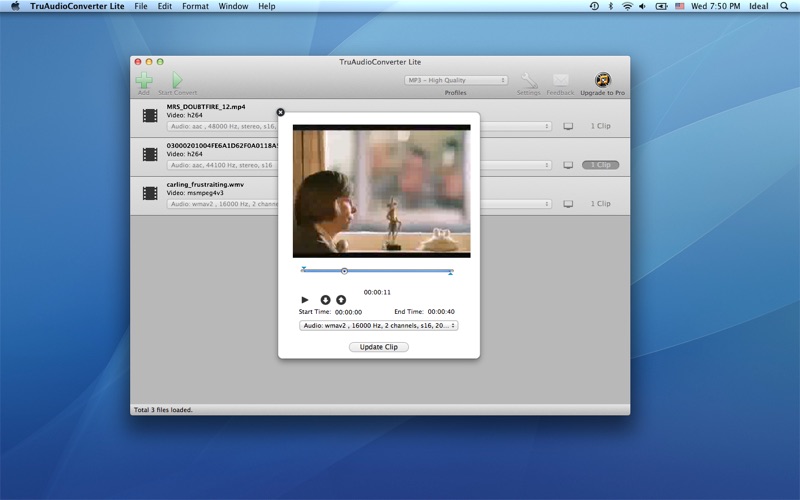Image resolution: width=800 pixels, height=500 pixels.
Task: Click the Profiles label
Action: tap(456, 93)
